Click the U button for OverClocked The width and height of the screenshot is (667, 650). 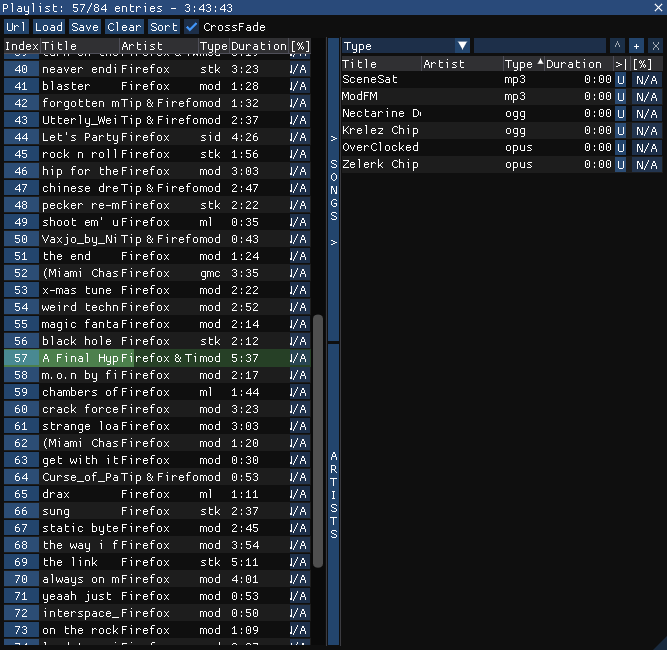click(621, 148)
